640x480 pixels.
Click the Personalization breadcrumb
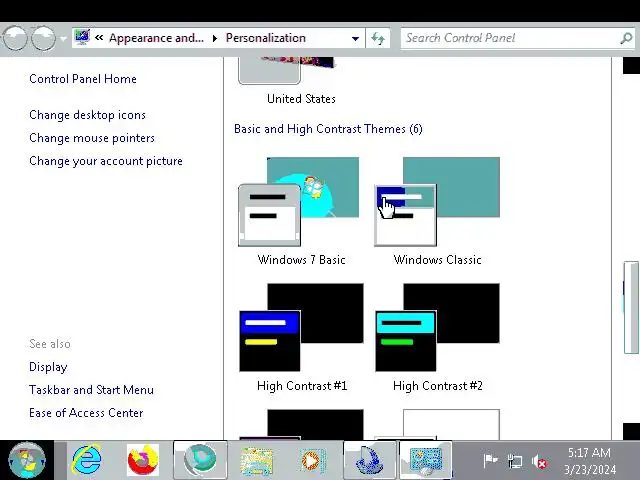tap(266, 38)
